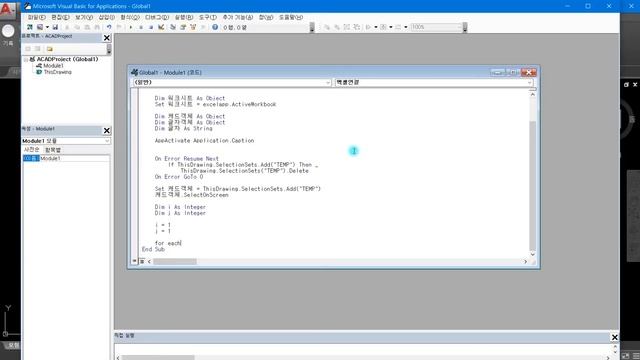
Task: Collapse the ACADProject (Global1) tree node
Action: [x=26, y=60]
